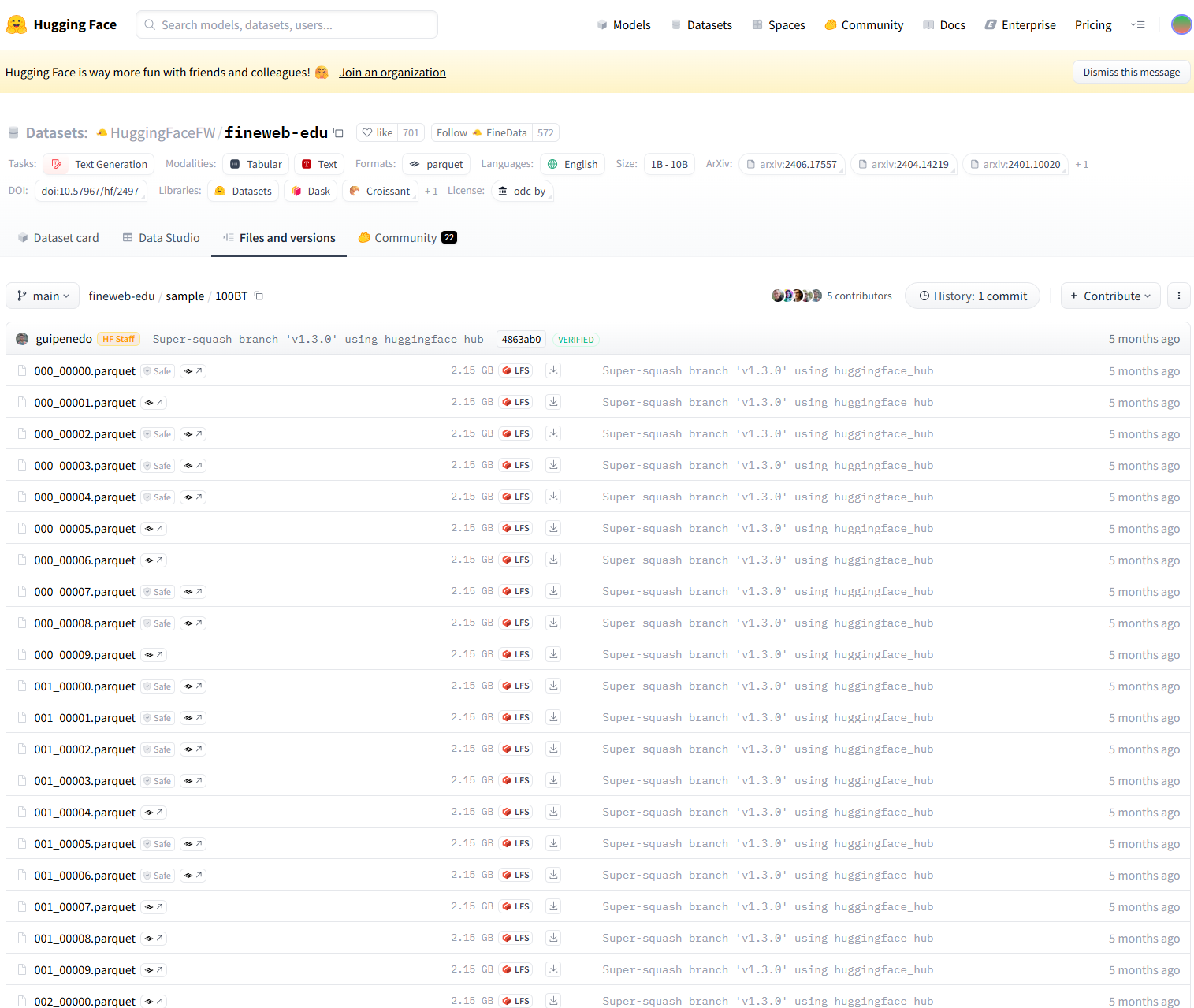The image size is (1194, 1008).
Task: Open the vertical three-dot options menu
Action: pyautogui.click(x=1178, y=296)
